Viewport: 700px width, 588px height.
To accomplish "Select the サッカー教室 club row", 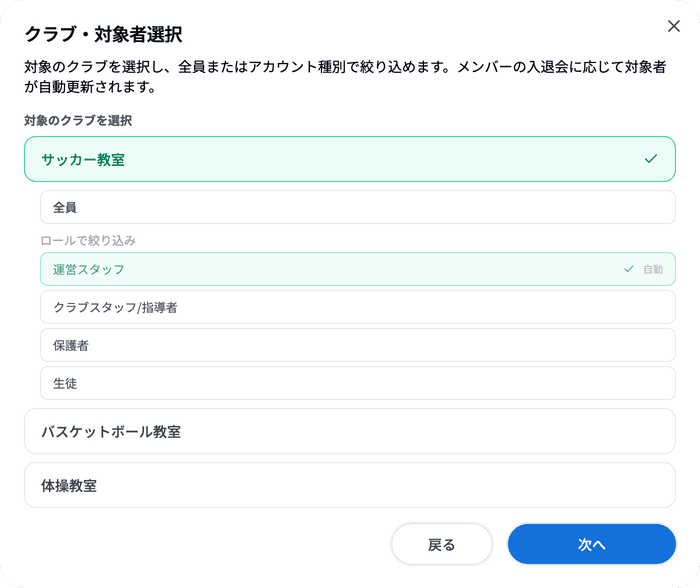I will pyautogui.click(x=350, y=159).
